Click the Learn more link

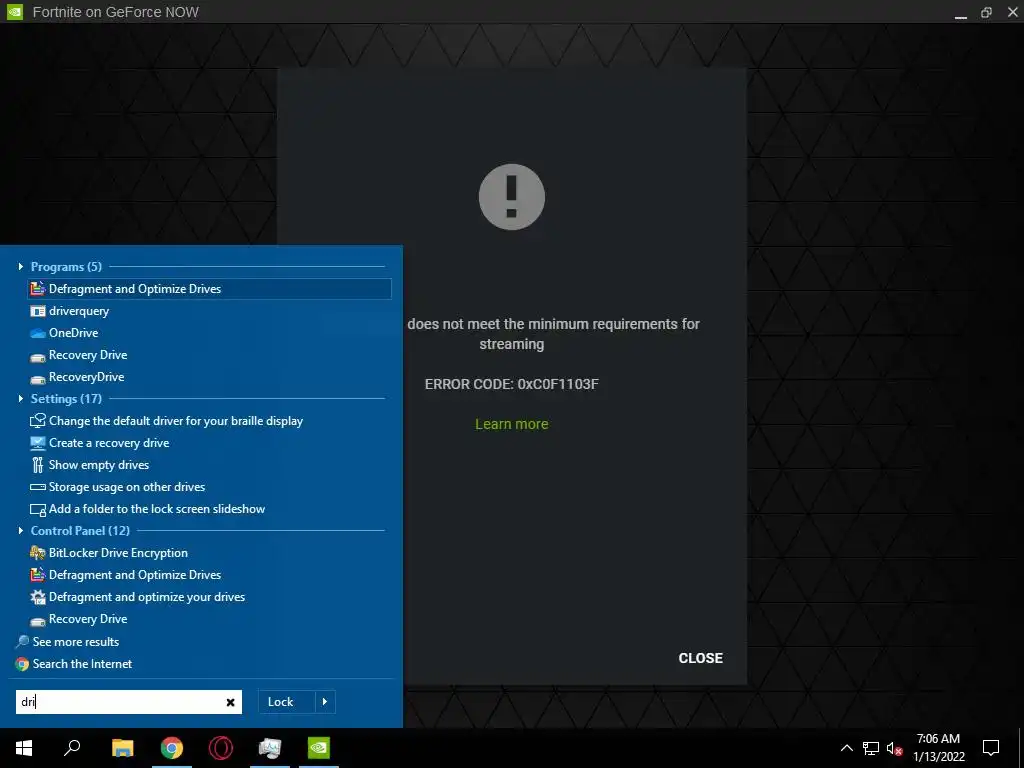511,424
